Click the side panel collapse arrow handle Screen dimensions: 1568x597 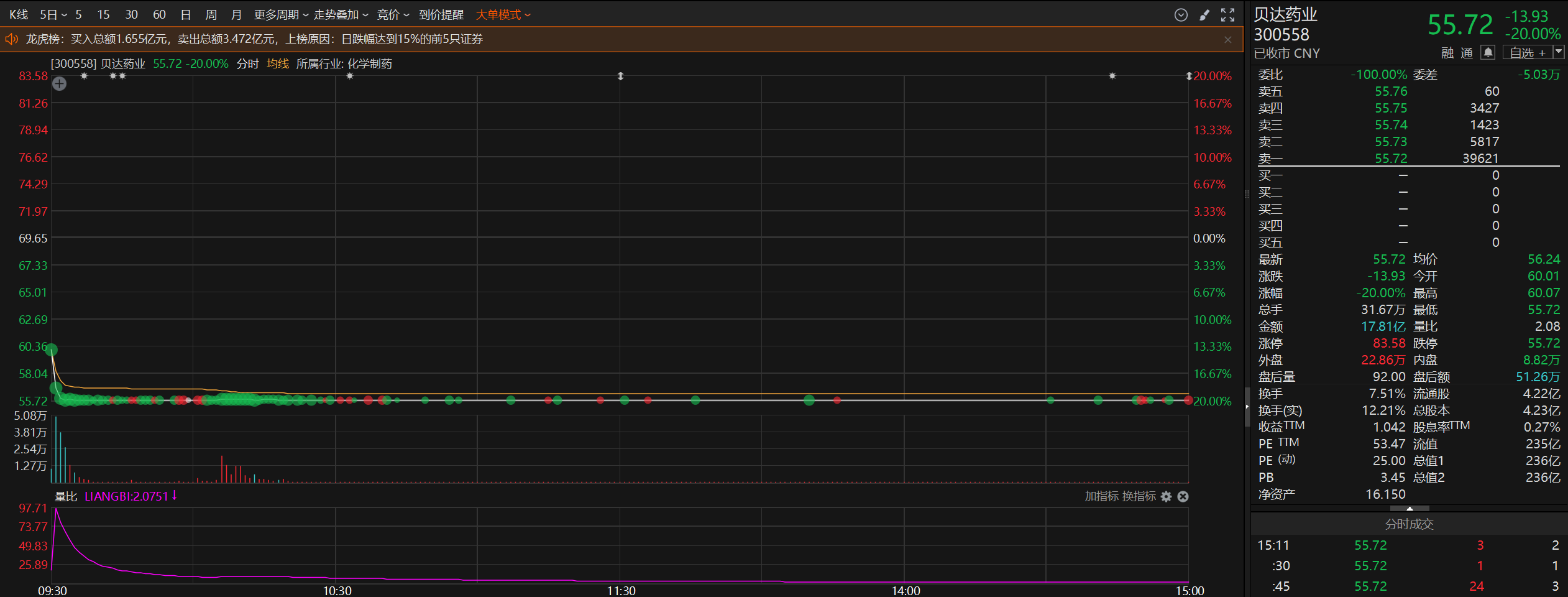pyautogui.click(x=1247, y=407)
